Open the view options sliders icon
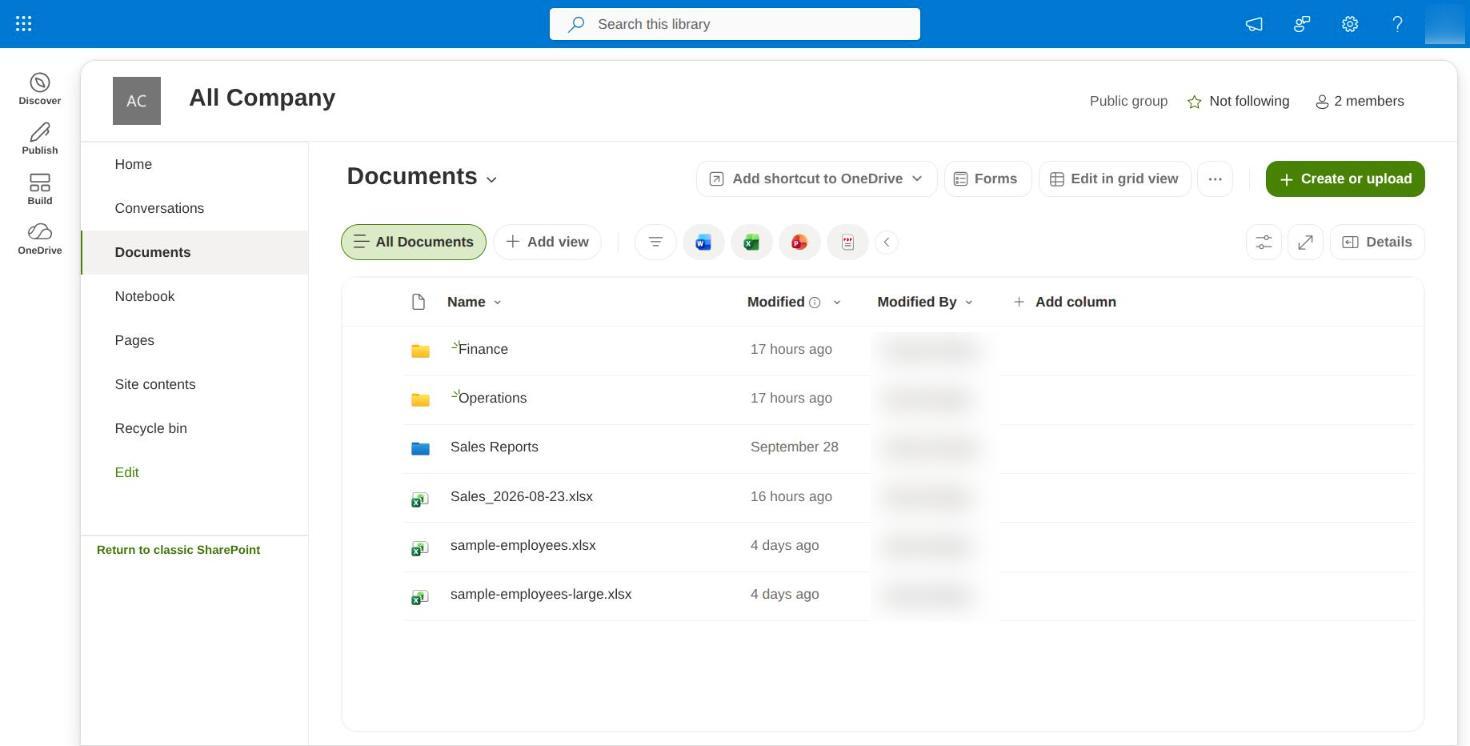The image size is (1470, 746). click(1264, 242)
